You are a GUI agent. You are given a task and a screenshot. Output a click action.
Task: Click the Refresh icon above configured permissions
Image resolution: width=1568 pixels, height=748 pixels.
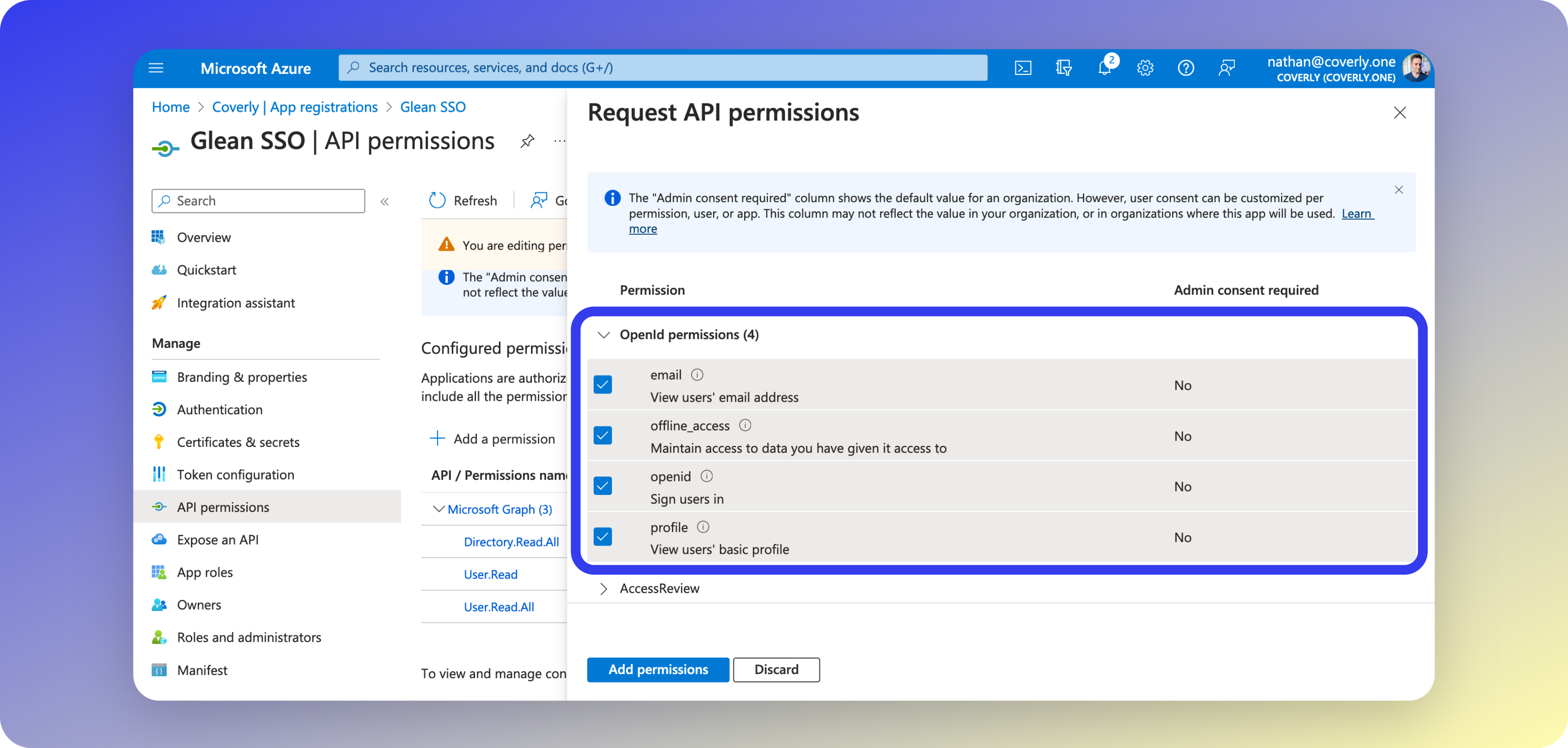point(437,200)
